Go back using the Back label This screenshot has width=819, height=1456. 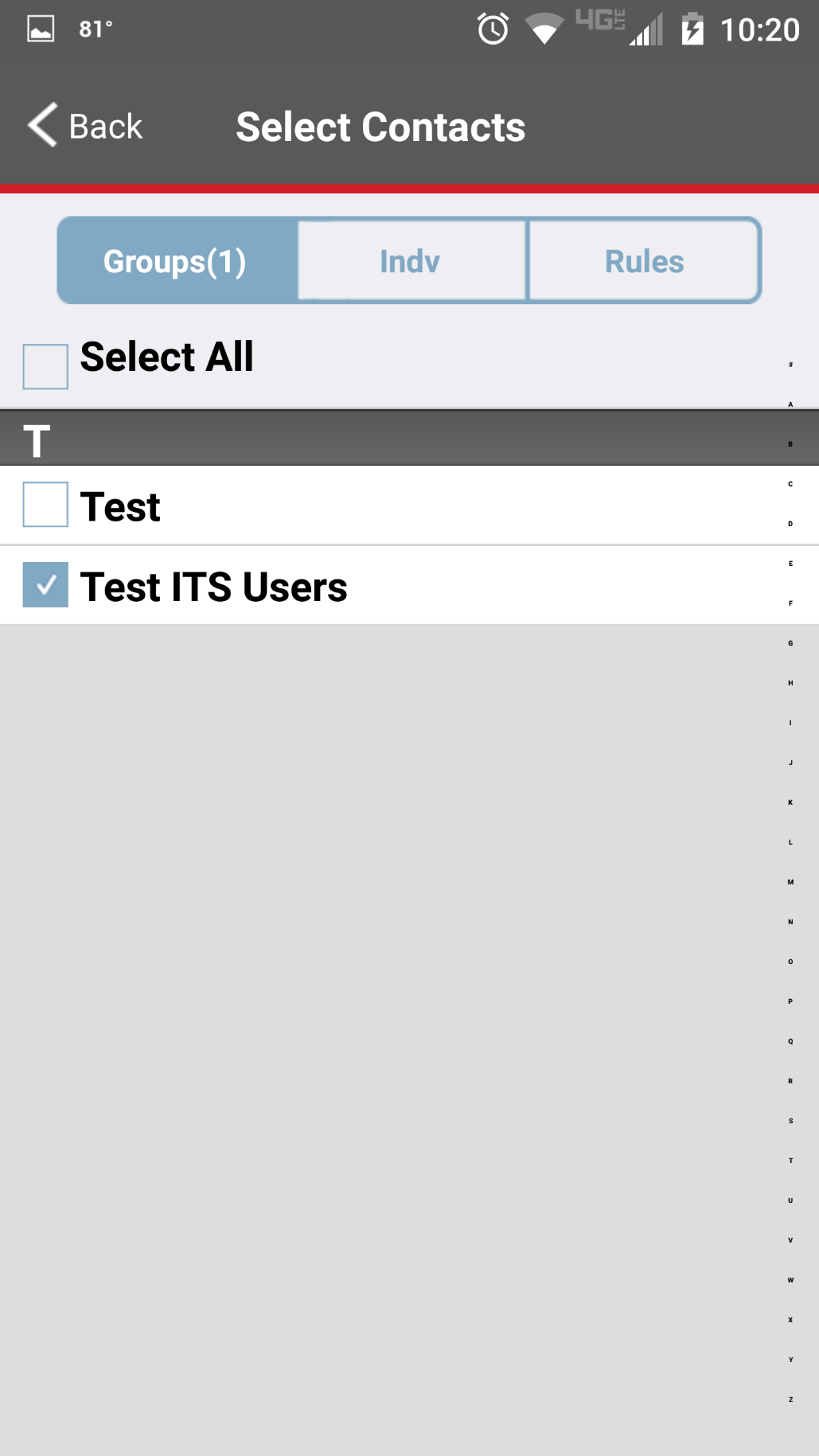coord(106,127)
